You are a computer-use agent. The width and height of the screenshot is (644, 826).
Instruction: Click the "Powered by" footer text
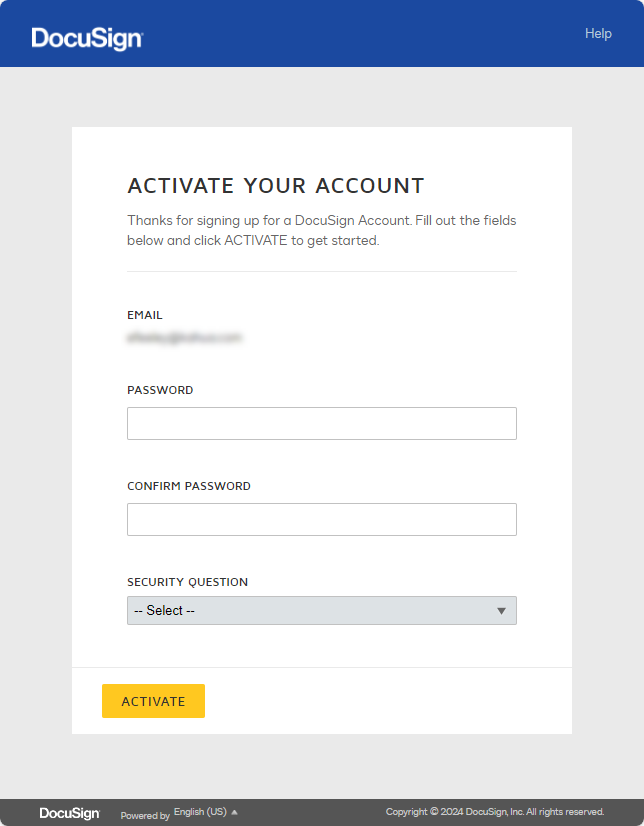pos(145,816)
